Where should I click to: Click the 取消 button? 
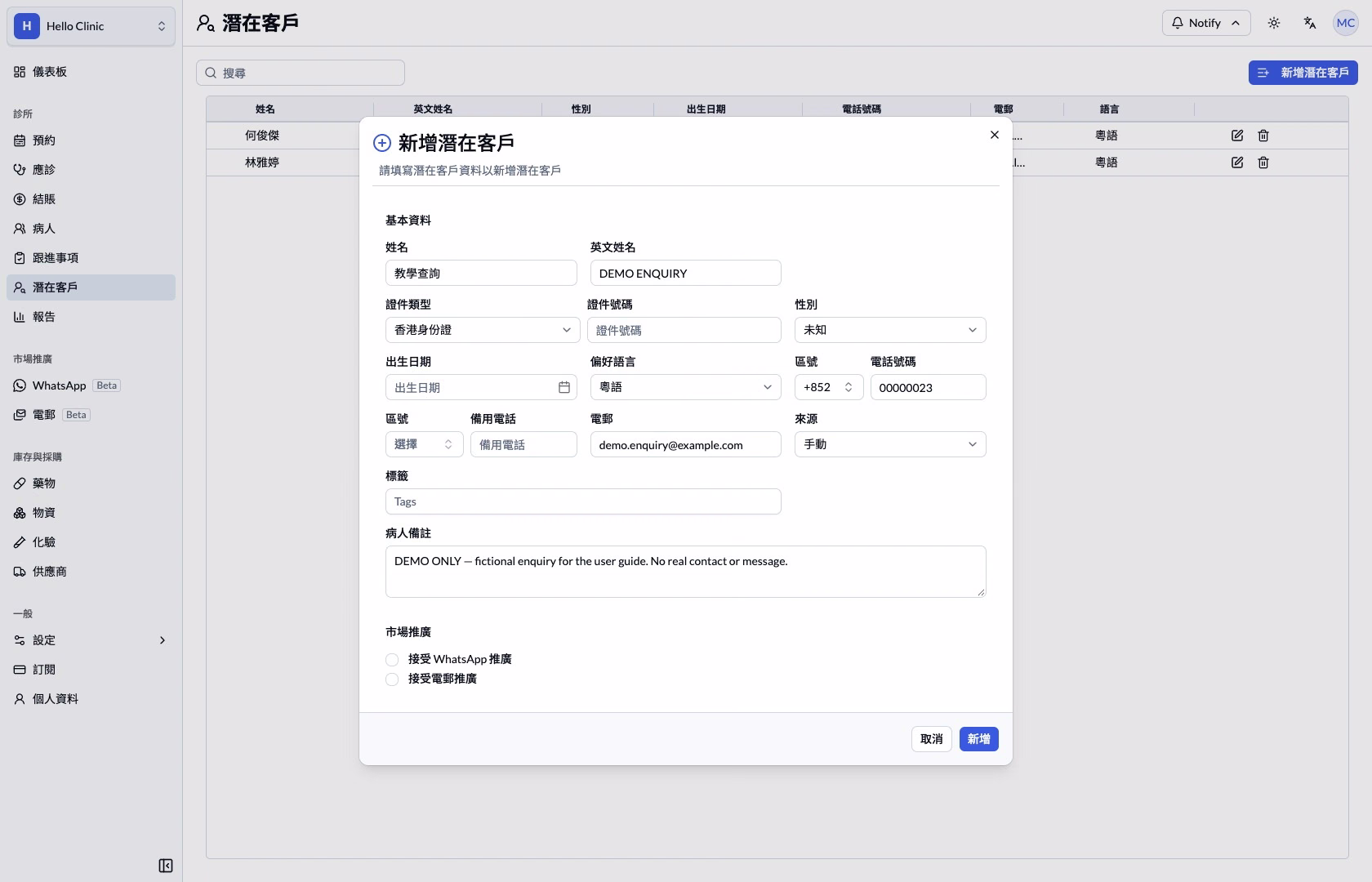pos(931,739)
